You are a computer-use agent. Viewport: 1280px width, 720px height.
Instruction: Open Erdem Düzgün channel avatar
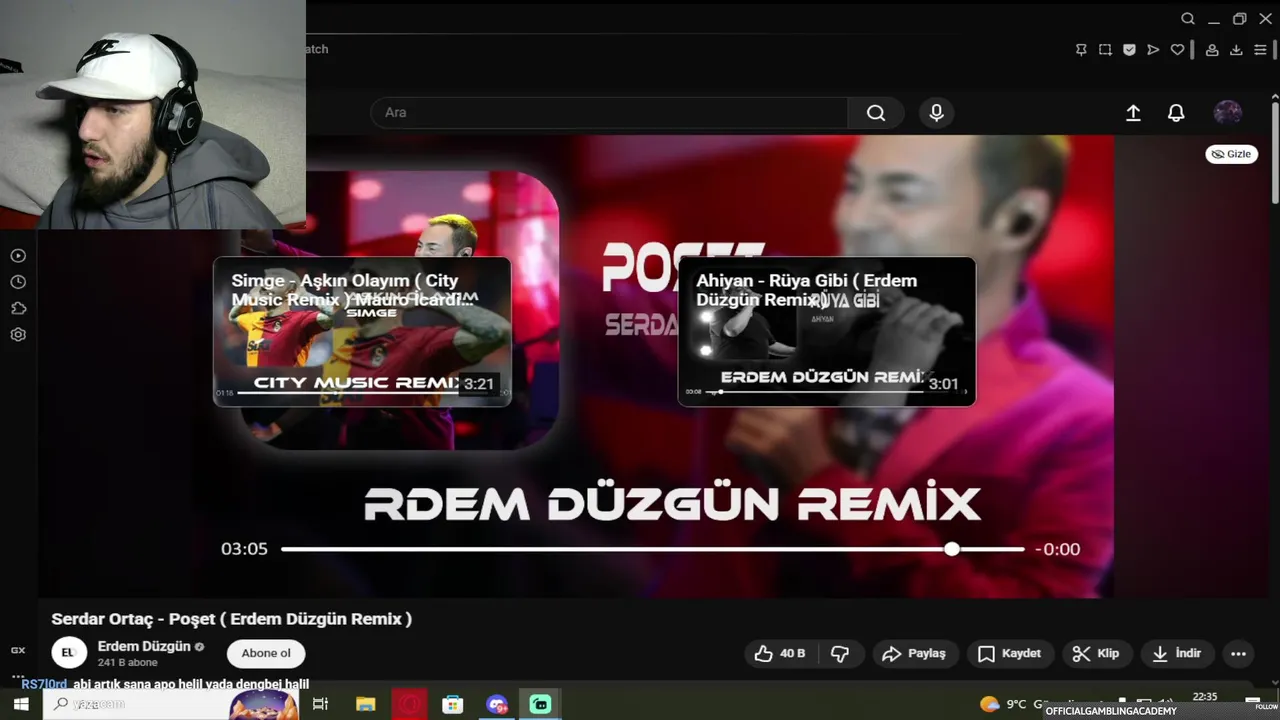(69, 652)
